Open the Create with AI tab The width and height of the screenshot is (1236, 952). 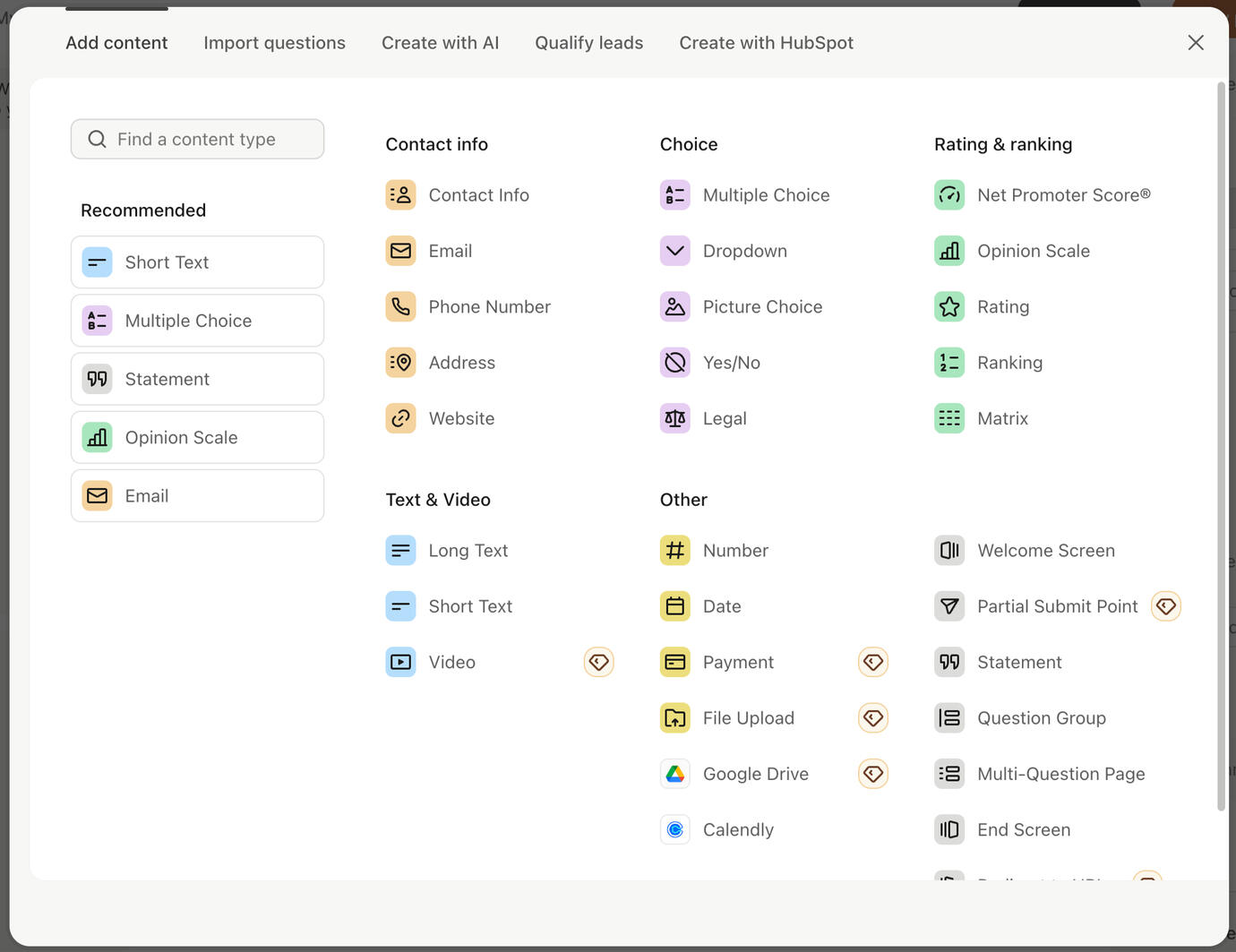(440, 43)
